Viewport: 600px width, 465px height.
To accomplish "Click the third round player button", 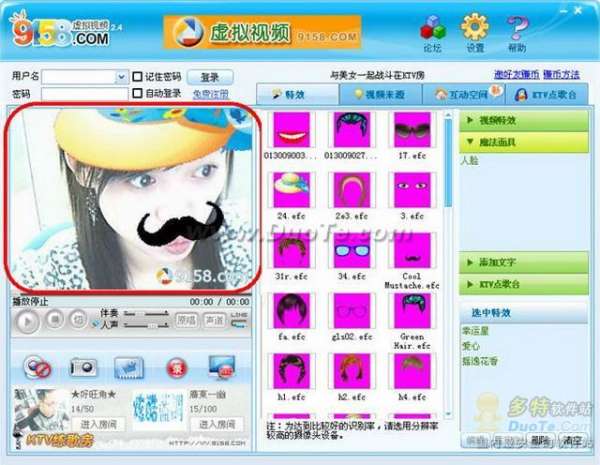I will point(78,319).
